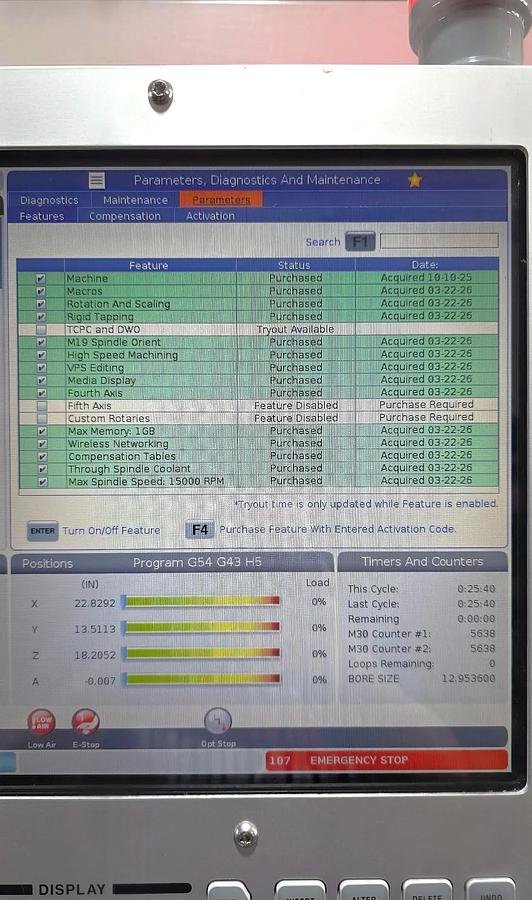The image size is (532, 900).
Task: Toggle the Wireless Networking checkbox
Action: (42, 444)
